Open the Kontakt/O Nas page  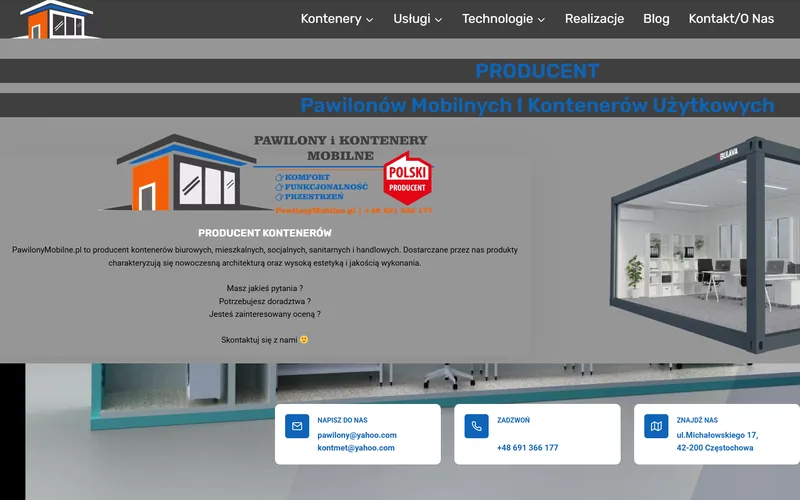[731, 19]
